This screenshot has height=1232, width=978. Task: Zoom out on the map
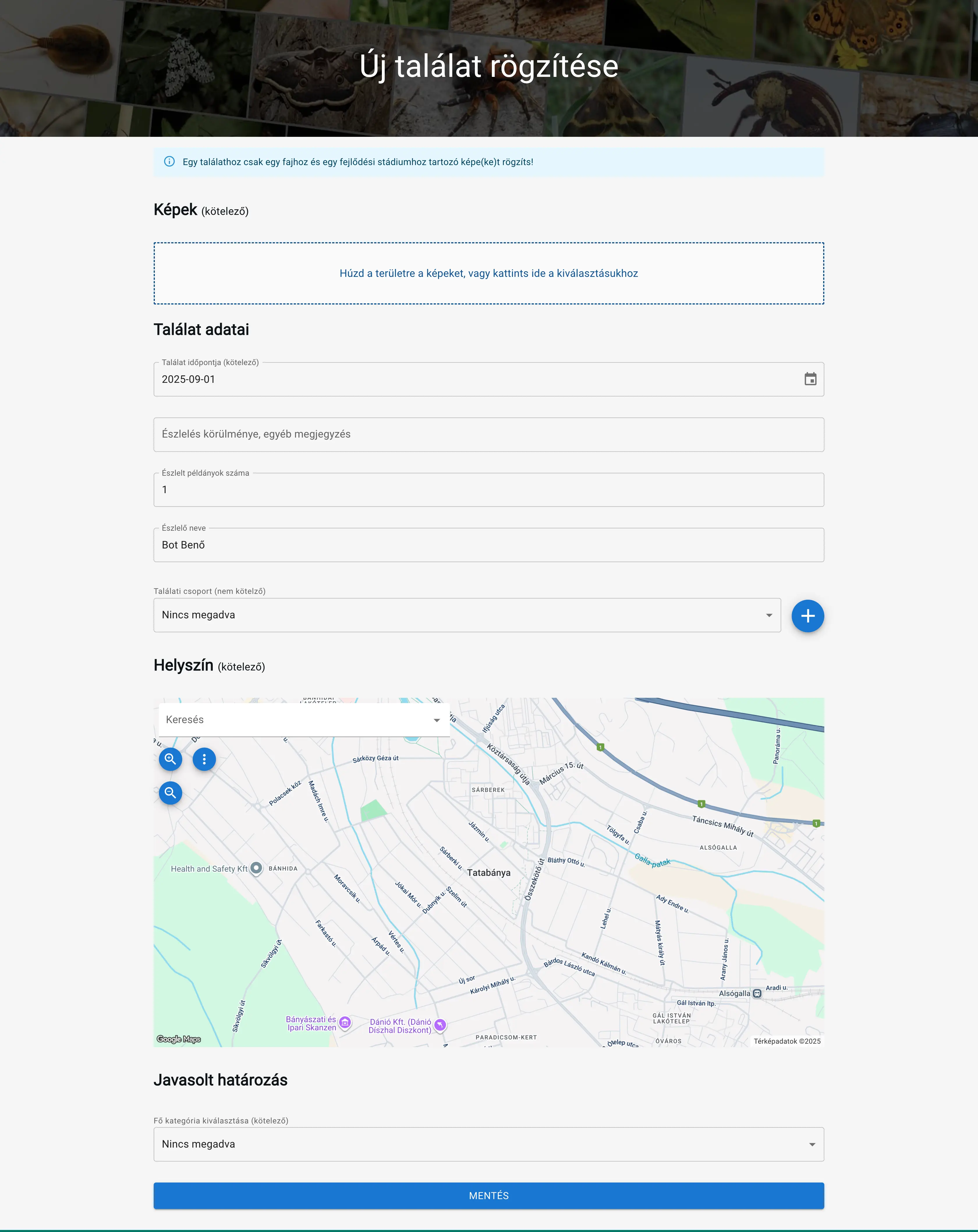[170, 793]
